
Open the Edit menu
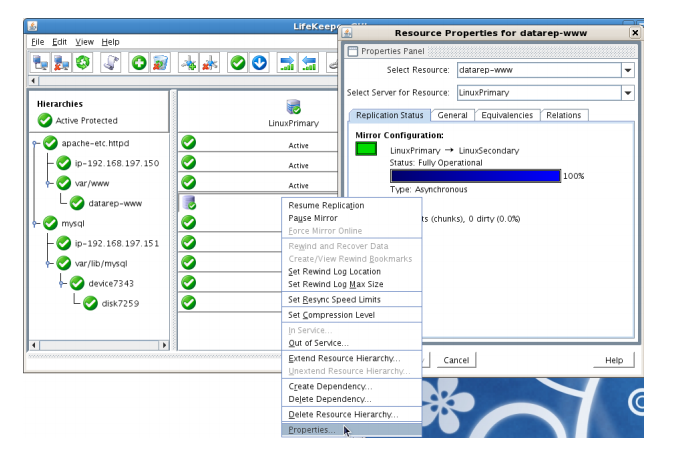coord(59,42)
